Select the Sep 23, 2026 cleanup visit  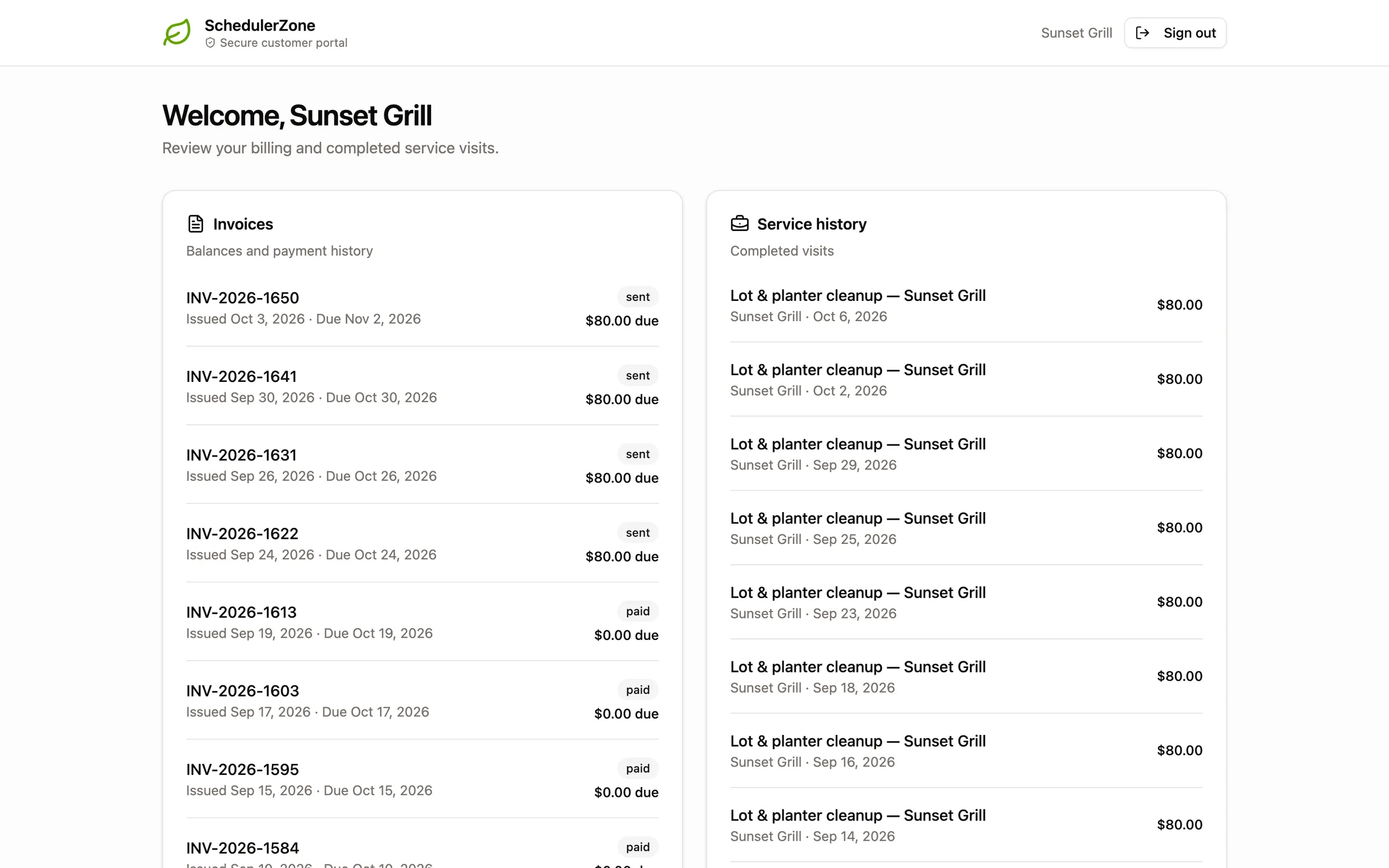tap(967, 602)
